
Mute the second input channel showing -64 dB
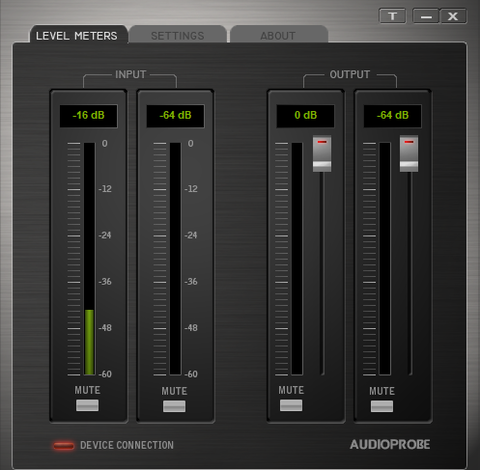[174, 406]
